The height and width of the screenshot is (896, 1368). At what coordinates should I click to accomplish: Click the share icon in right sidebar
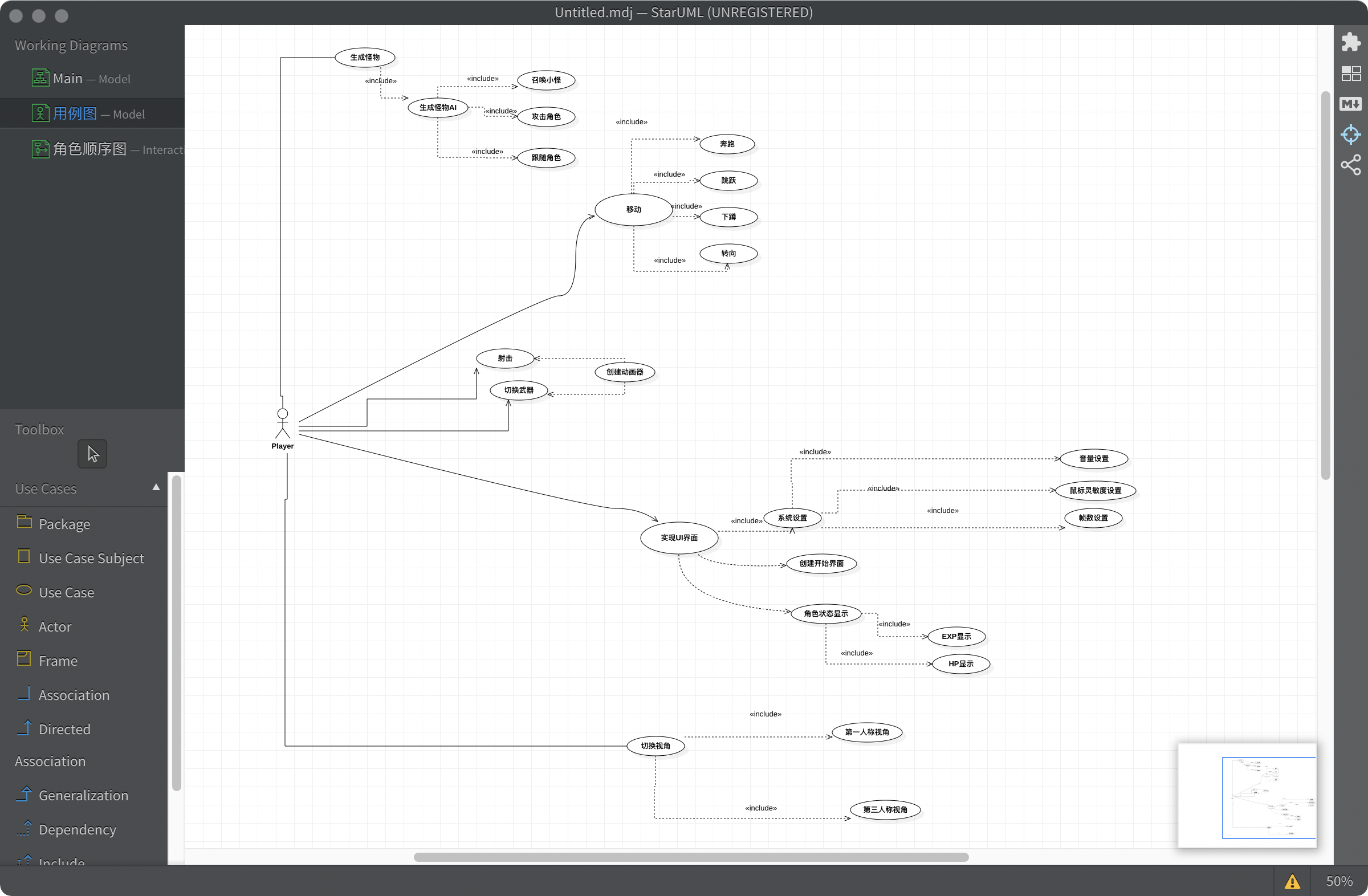pyautogui.click(x=1350, y=165)
